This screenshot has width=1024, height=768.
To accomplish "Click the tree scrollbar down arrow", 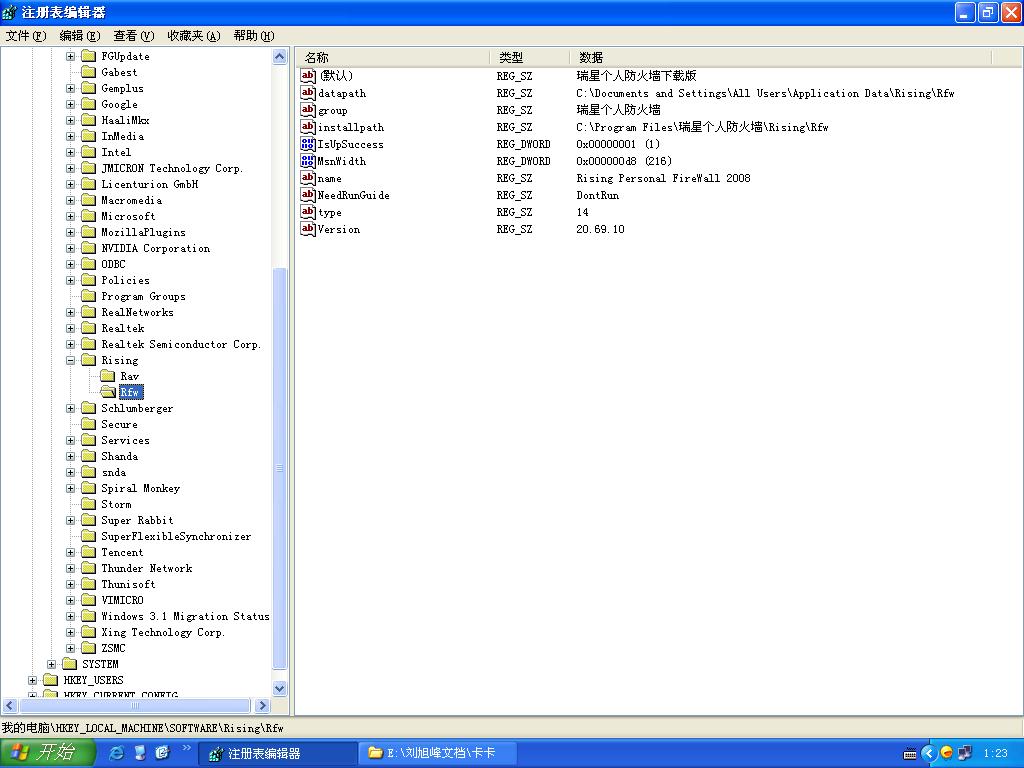I will click(280, 688).
